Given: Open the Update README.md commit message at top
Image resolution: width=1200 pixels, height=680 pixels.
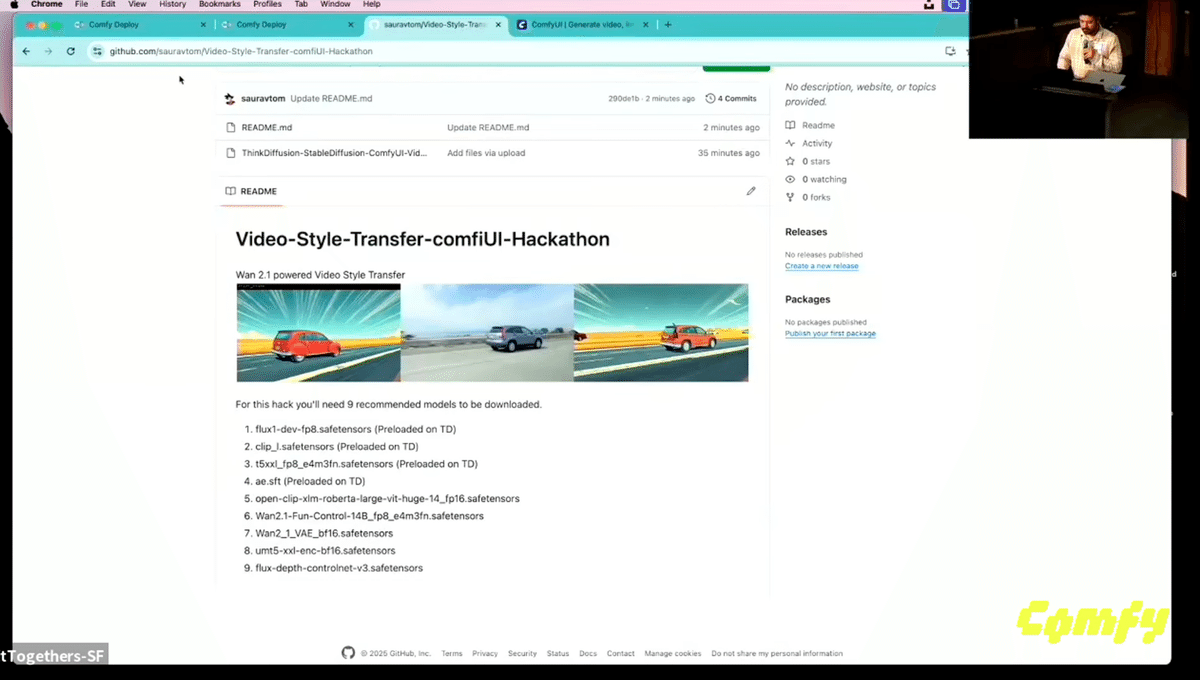Looking at the screenshot, I should point(331,99).
